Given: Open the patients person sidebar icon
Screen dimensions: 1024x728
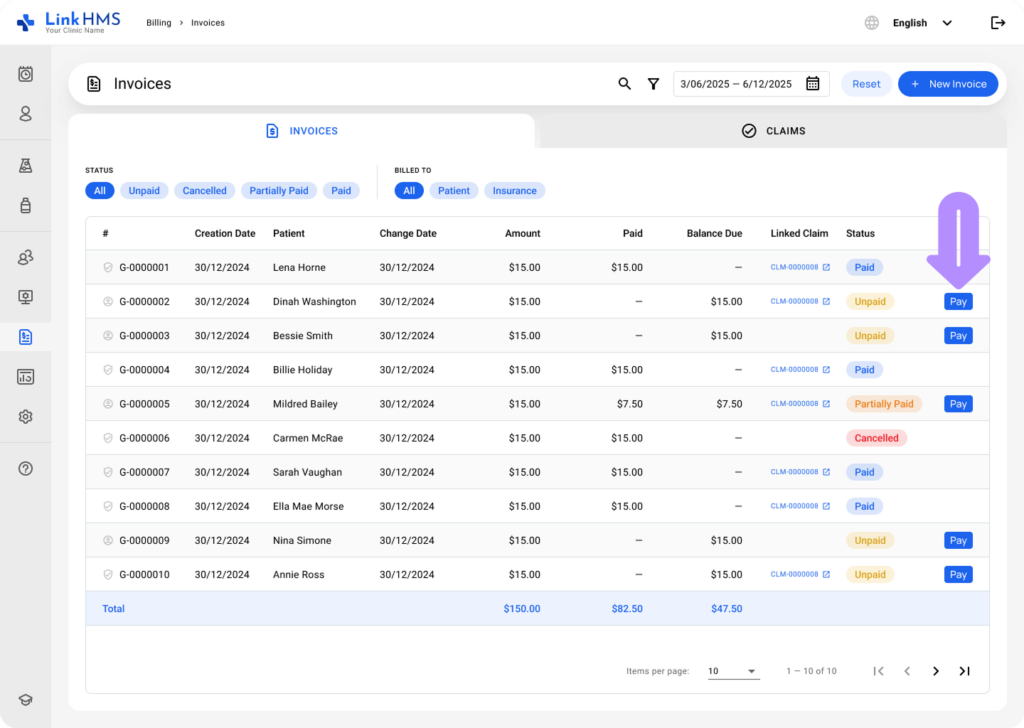Looking at the screenshot, I should tap(25, 114).
